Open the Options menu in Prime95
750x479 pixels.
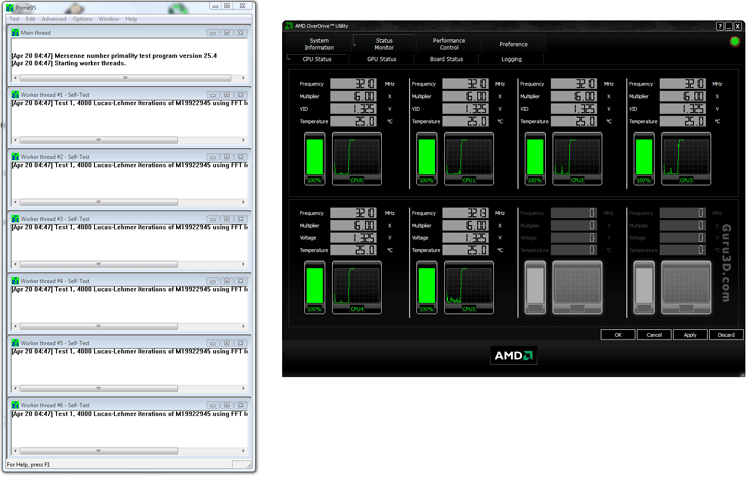coord(82,19)
